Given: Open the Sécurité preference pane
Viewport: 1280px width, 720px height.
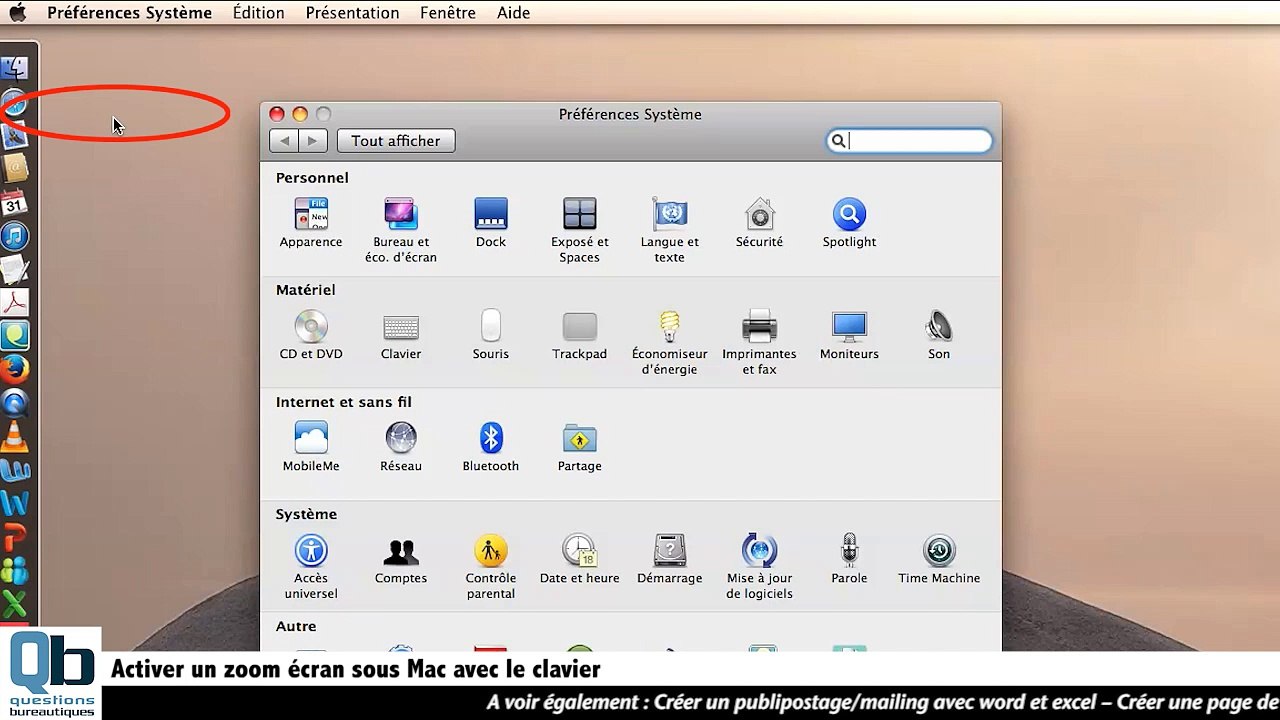Looking at the screenshot, I should click(759, 215).
